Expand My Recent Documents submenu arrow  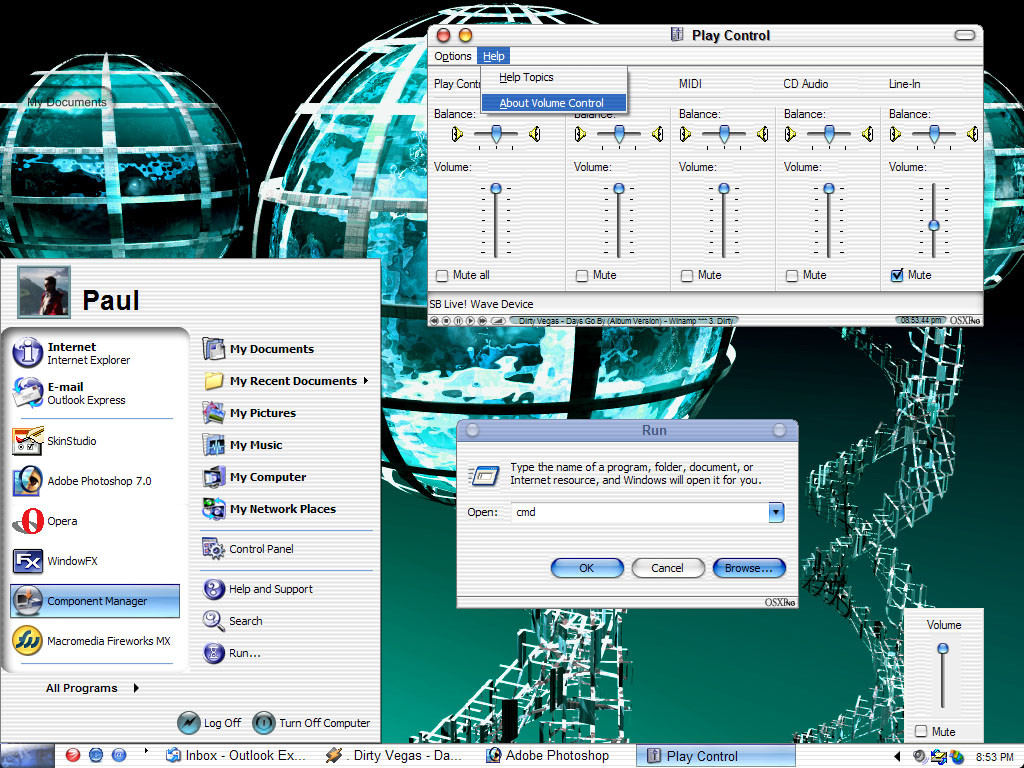(x=366, y=381)
